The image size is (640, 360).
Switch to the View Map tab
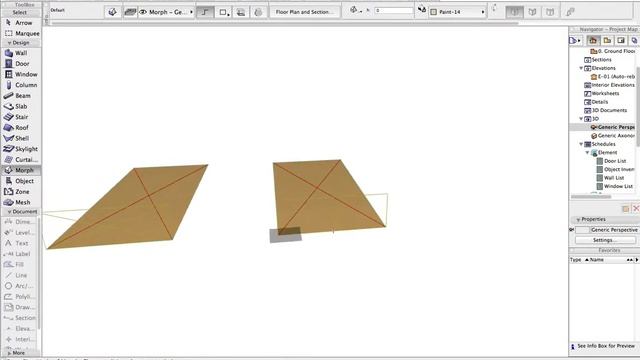[x=607, y=40]
